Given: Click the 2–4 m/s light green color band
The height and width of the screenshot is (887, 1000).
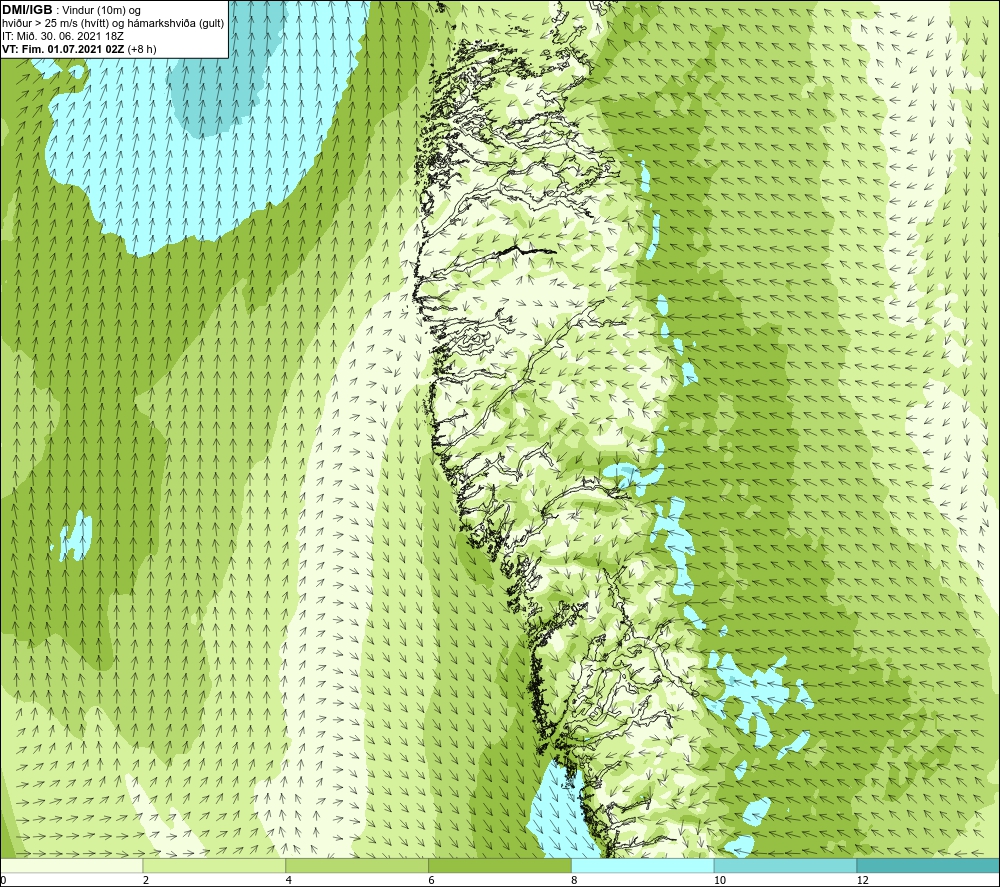Looking at the screenshot, I should (x=214, y=865).
